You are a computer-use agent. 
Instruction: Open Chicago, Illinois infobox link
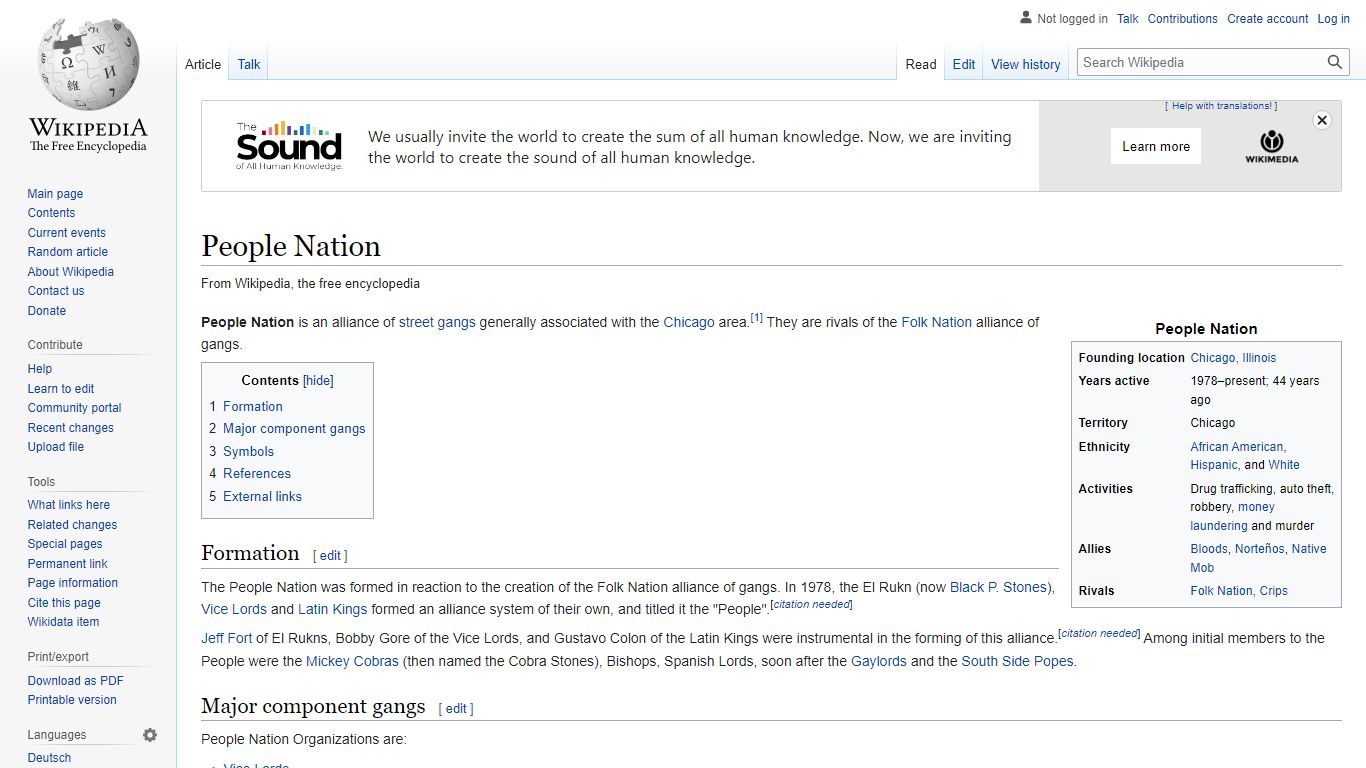click(1233, 358)
